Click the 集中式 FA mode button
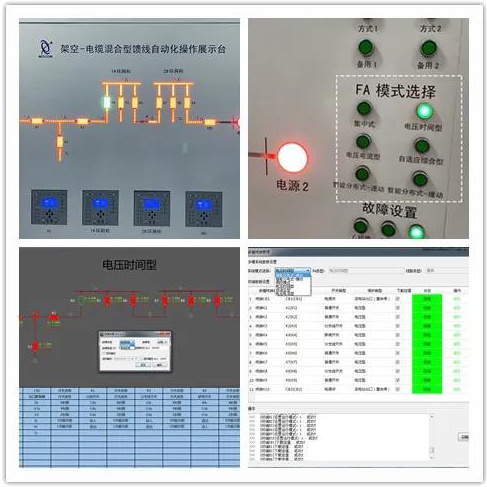Image resolution: width=487 pixels, height=487 pixels. [x=364, y=109]
